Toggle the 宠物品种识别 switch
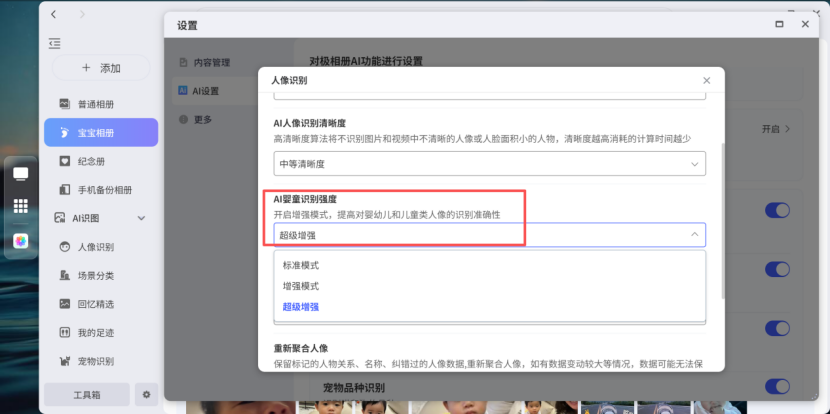 point(777,386)
